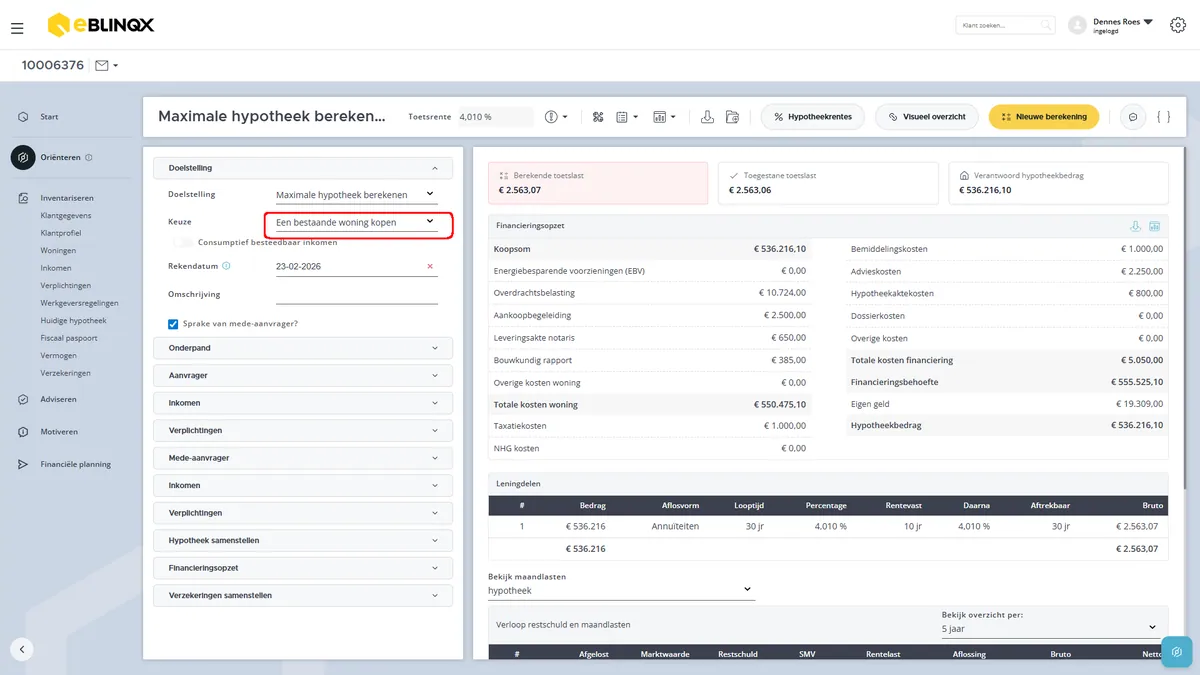
Task: Click the Adviseren shield icon
Action: pyautogui.click(x=22, y=399)
